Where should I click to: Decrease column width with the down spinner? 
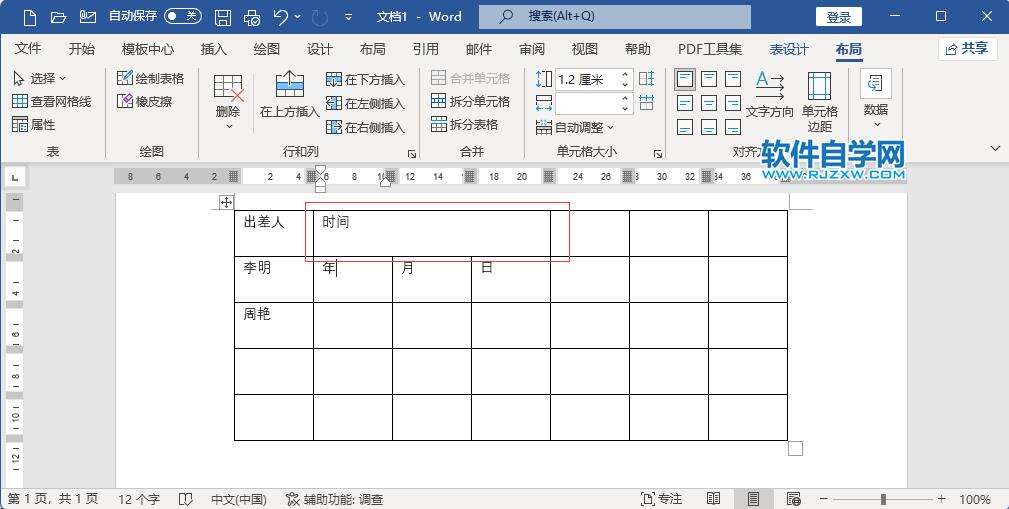(625, 108)
